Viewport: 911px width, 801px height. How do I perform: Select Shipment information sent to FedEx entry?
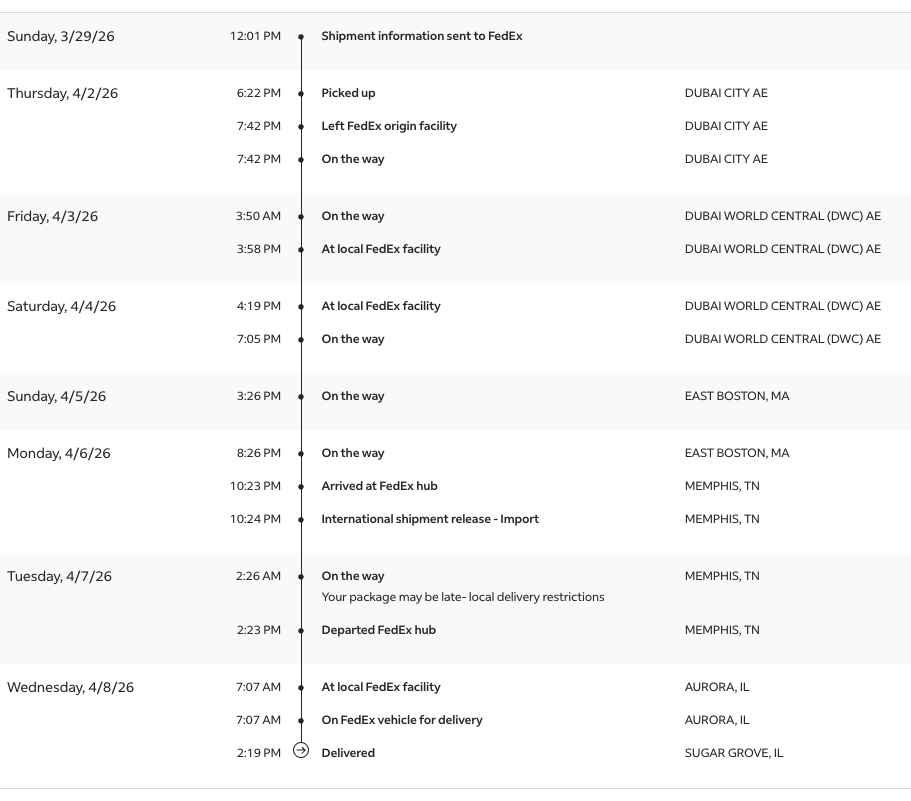tap(421, 36)
